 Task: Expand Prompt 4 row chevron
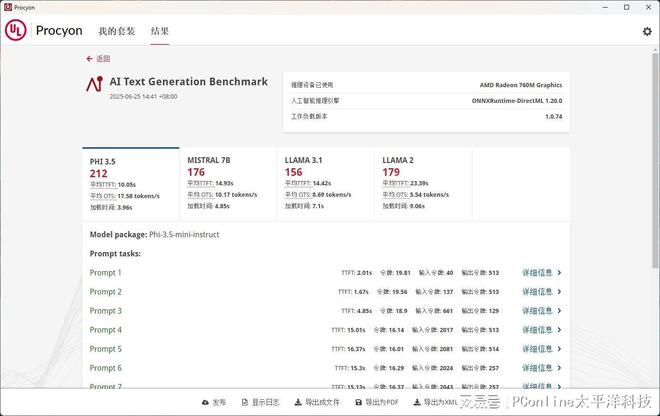click(x=559, y=330)
